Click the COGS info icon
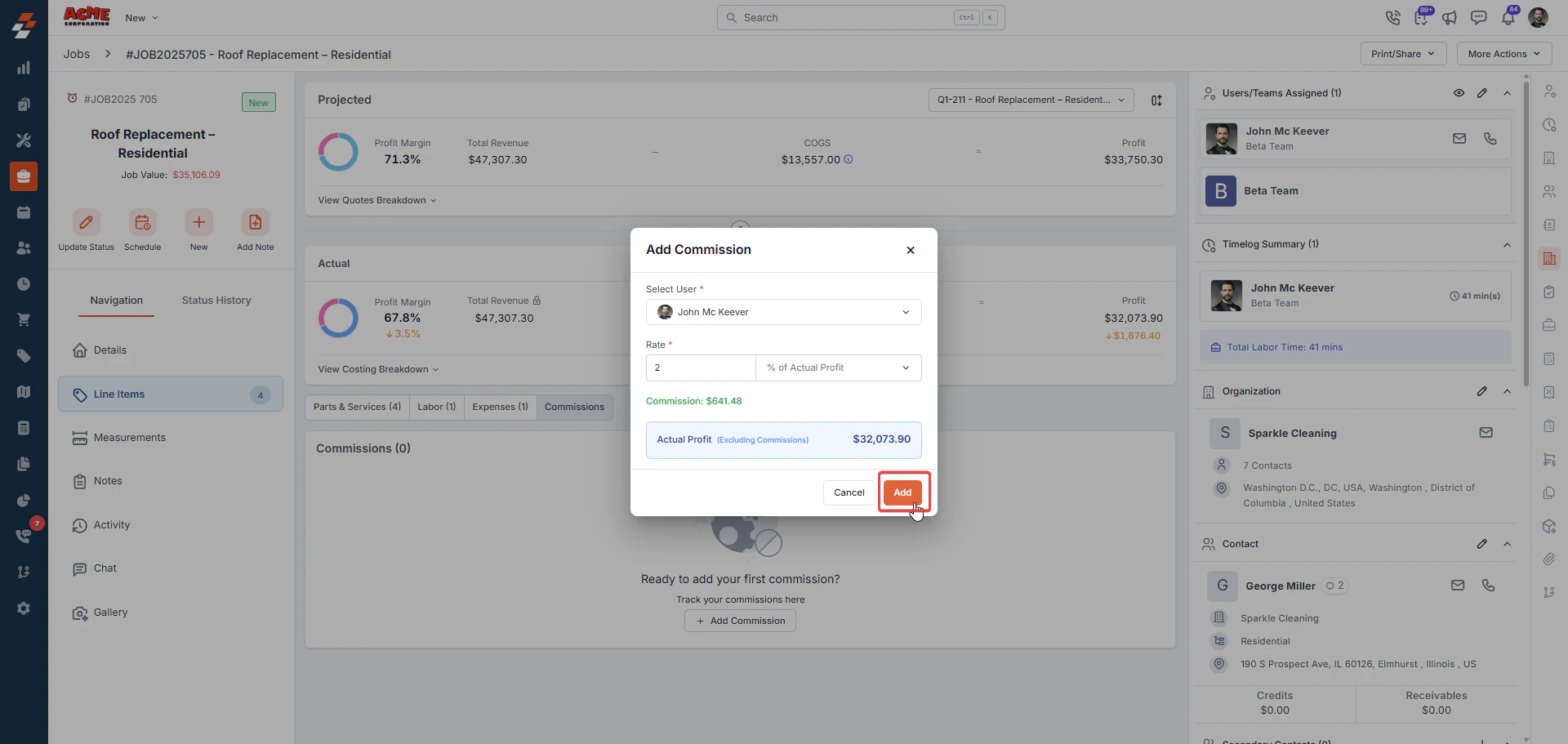The image size is (1568, 744). pos(849,159)
